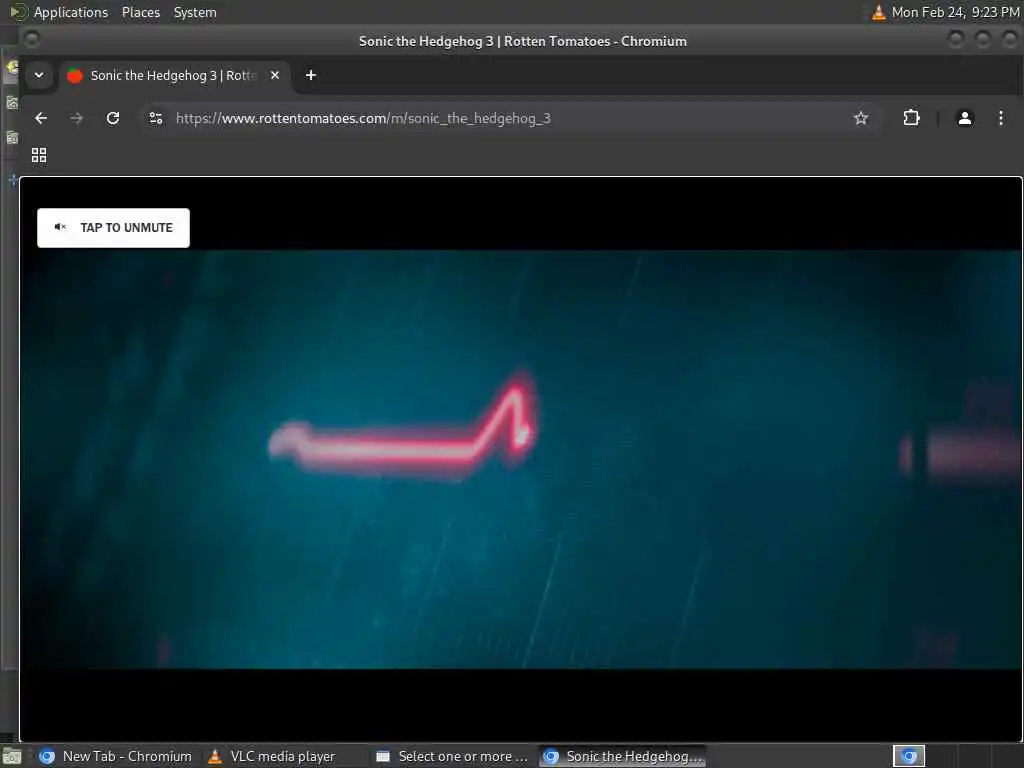Close the Sonic the Hedgehog 3 tab
The width and height of the screenshot is (1024, 768).
[275, 75]
